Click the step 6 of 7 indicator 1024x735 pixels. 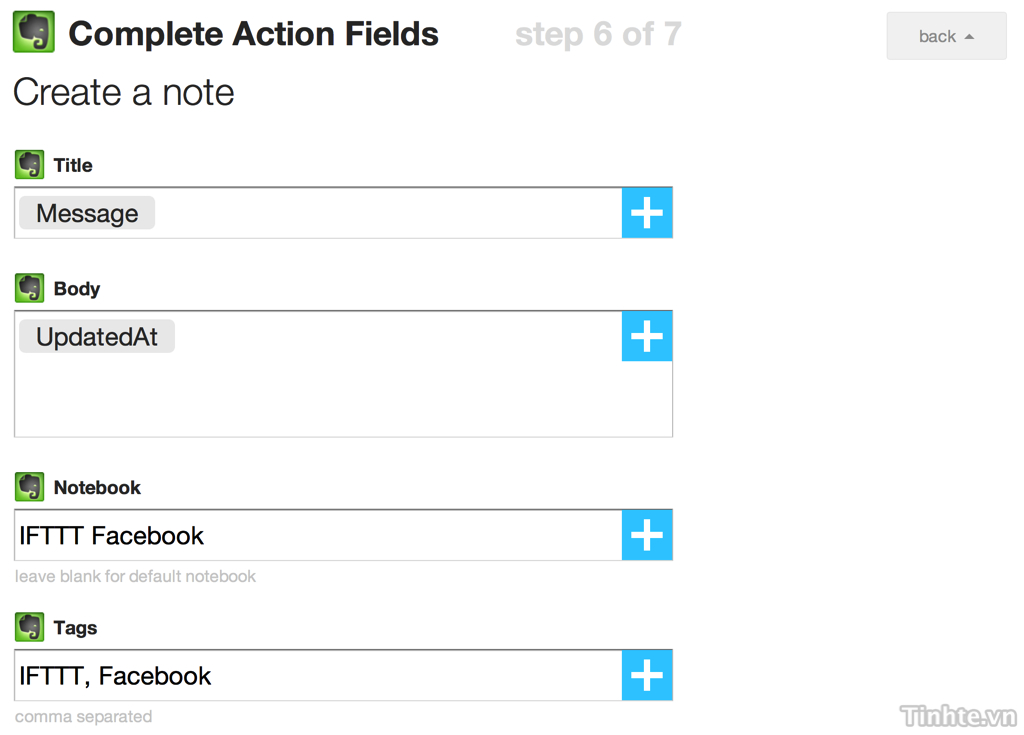[598, 34]
